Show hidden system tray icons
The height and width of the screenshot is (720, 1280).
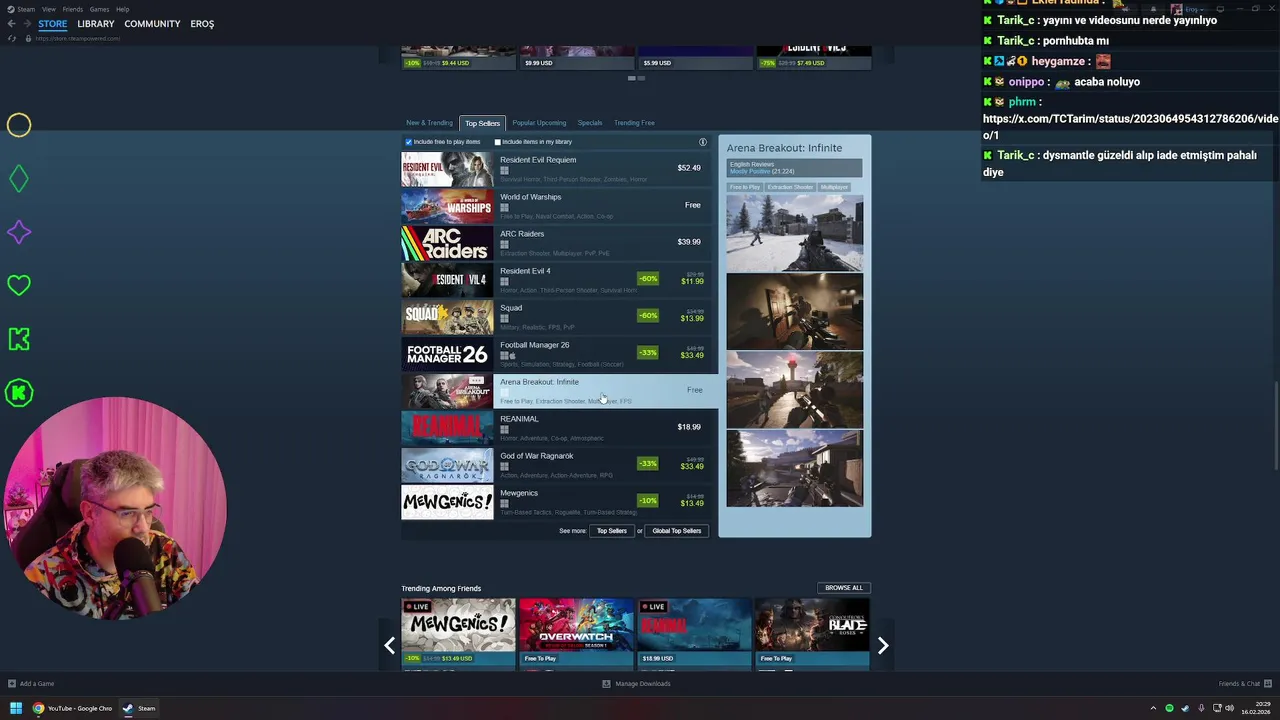(x=1153, y=708)
